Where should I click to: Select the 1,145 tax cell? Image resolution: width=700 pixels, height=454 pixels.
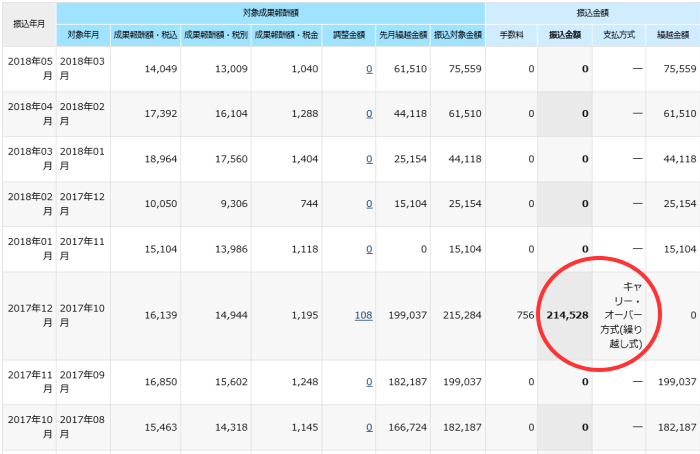[x=287, y=427]
